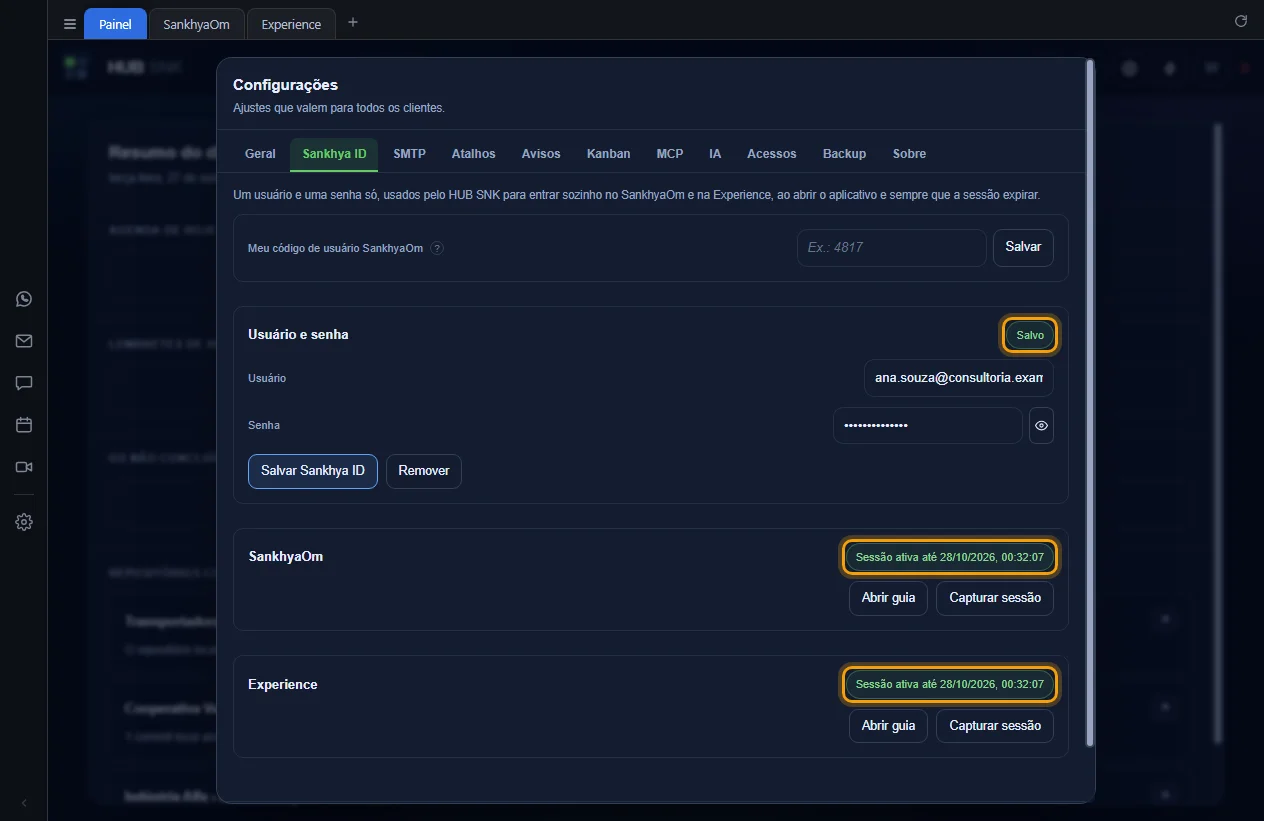Open the Avisos settings tab
This screenshot has height=821, width=1264.
tap(541, 154)
